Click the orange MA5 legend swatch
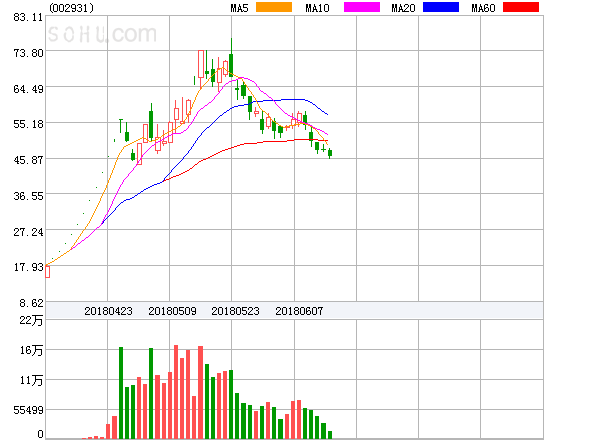This screenshot has width=600, height=440. point(274,7)
